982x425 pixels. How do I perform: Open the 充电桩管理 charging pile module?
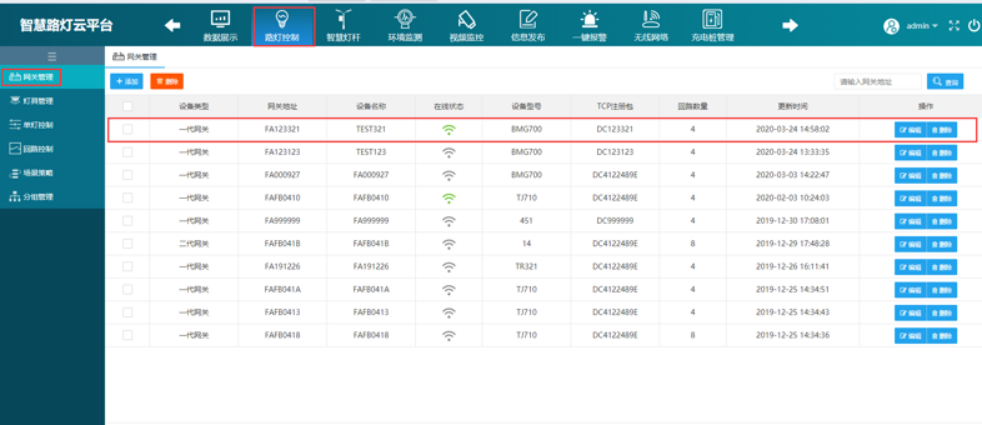pos(712,25)
